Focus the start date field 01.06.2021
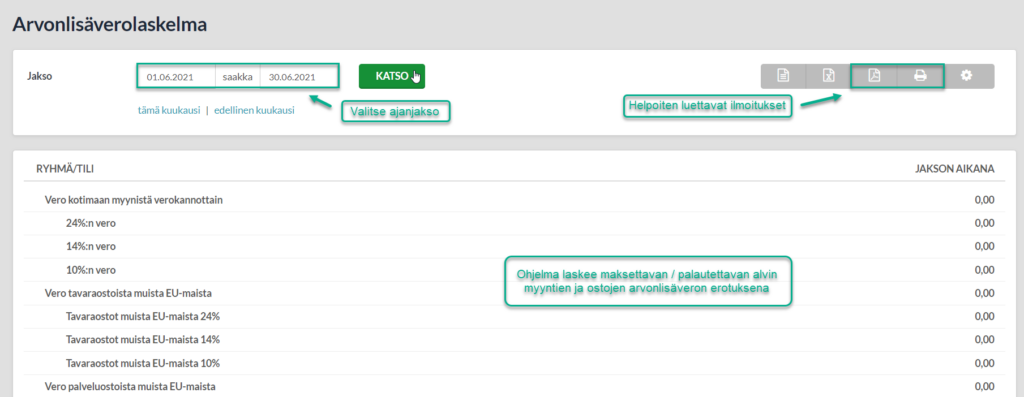Image resolution: width=1024 pixels, height=397 pixels. click(176, 76)
